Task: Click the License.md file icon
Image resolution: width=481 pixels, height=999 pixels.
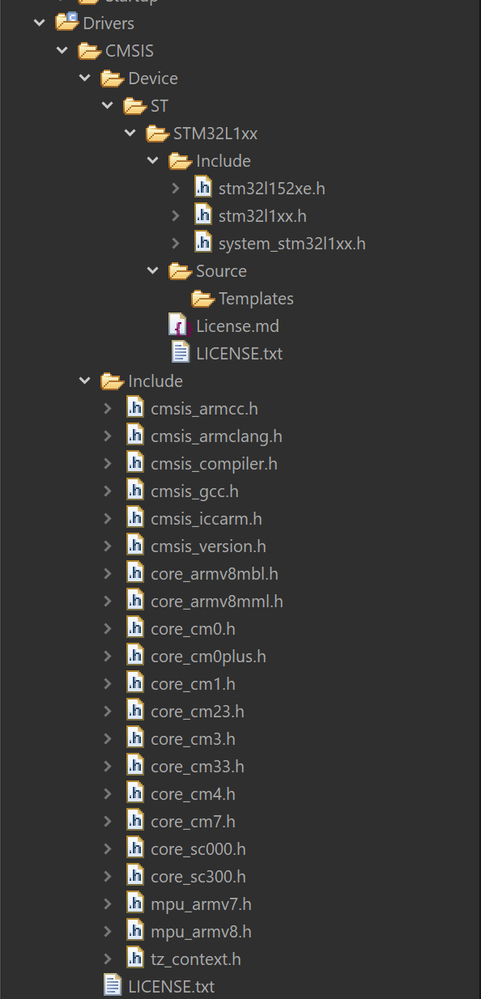Action: coord(179,326)
